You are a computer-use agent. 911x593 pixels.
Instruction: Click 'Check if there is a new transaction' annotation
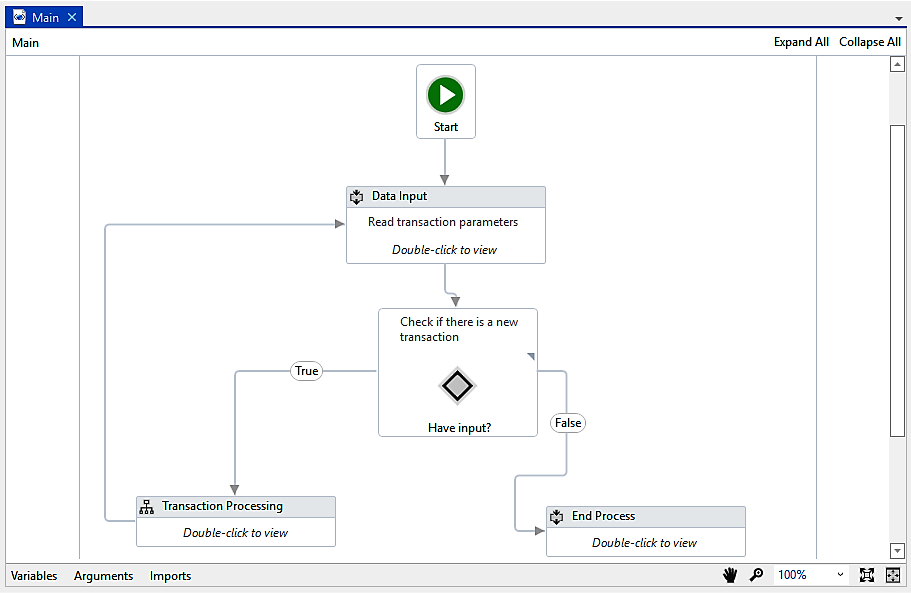point(459,329)
